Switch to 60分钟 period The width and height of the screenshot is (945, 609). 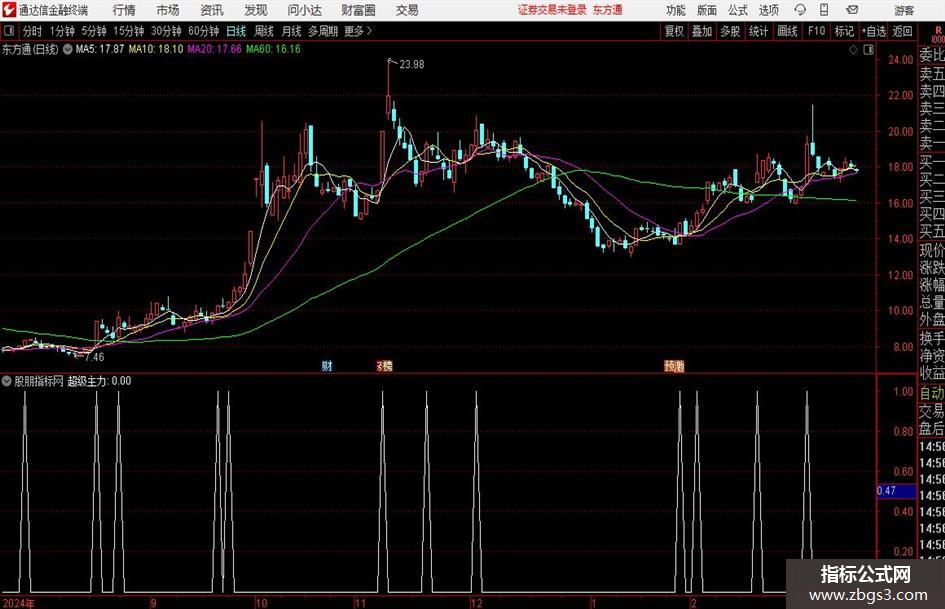click(204, 31)
